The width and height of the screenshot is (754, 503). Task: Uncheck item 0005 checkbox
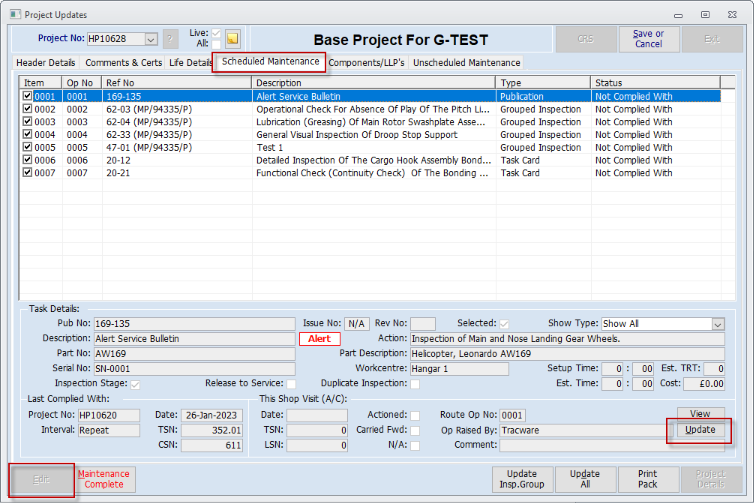coord(27,147)
